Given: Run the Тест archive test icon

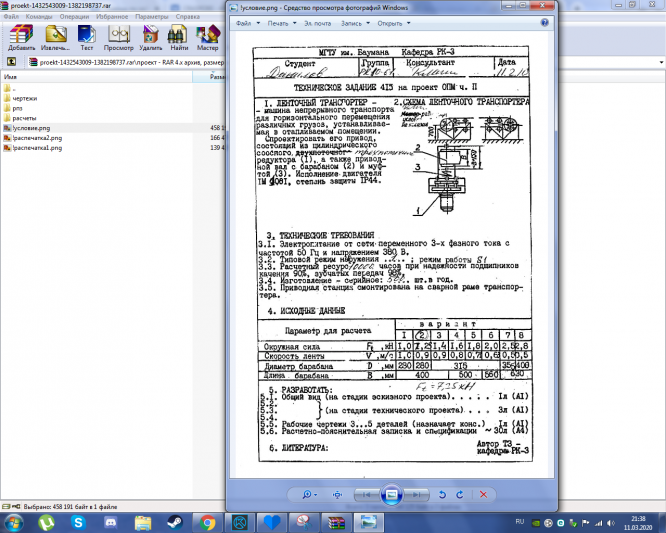Looking at the screenshot, I should [x=87, y=38].
